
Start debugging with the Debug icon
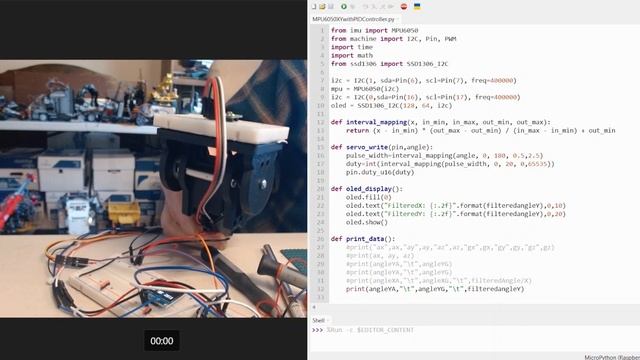pyautogui.click(x=353, y=7)
